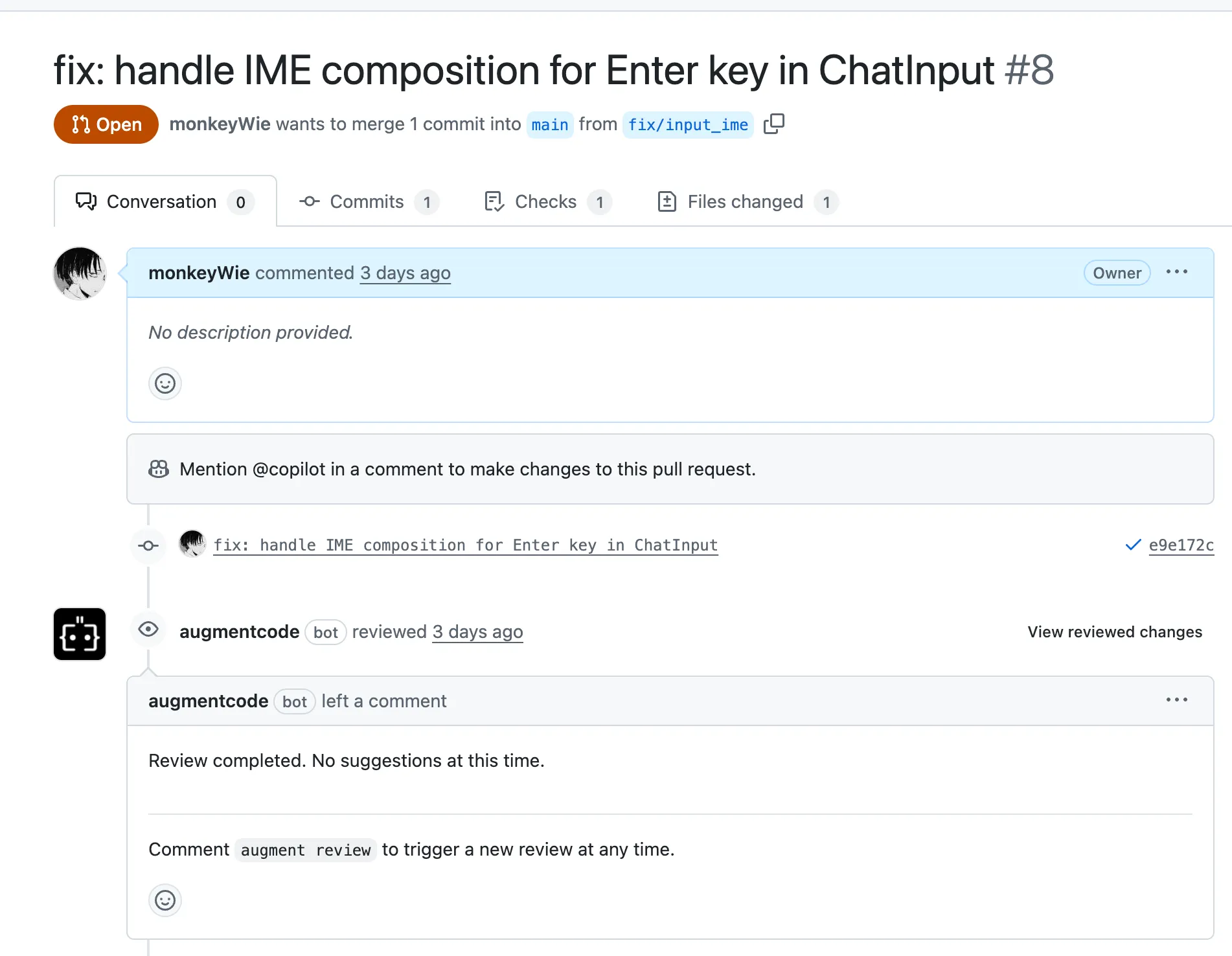Open options menu on monkeyWie's comment
This screenshot has height=956, width=1232.
click(1176, 272)
